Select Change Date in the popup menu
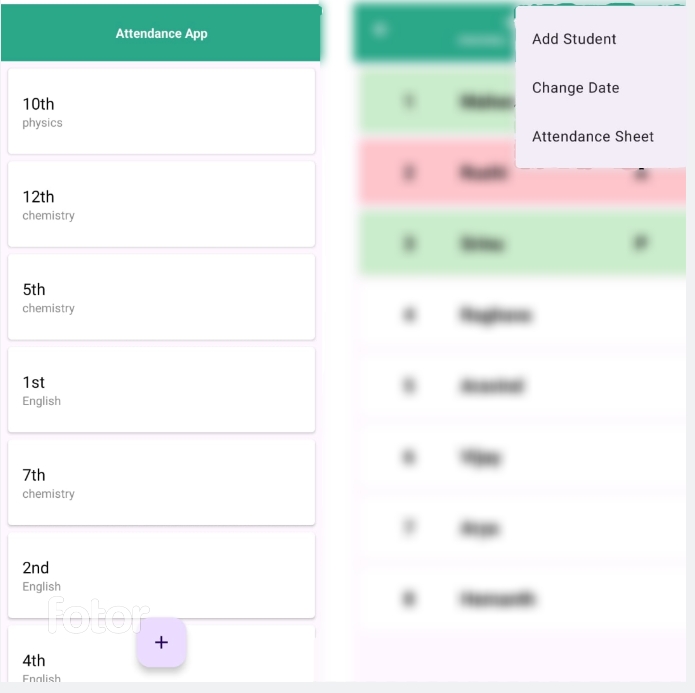695x693 pixels. pyautogui.click(x=575, y=88)
